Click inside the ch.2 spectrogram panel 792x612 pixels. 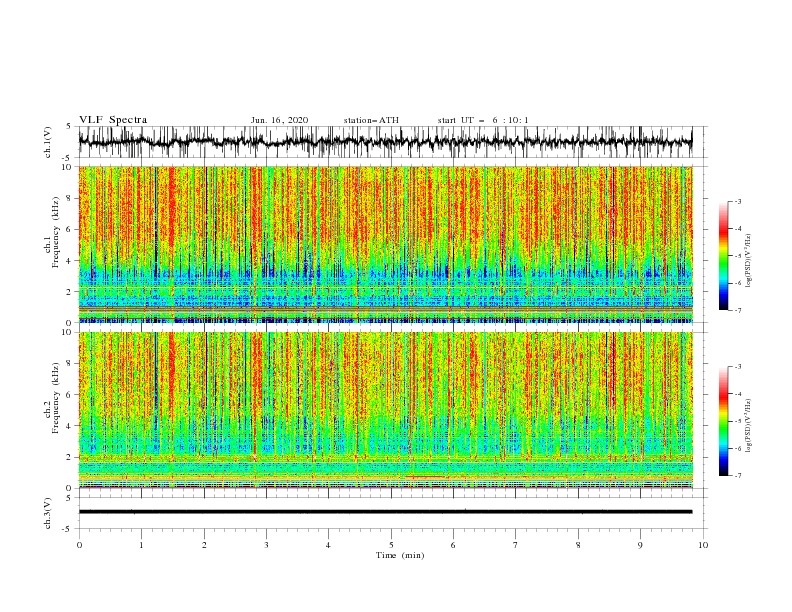tap(385, 410)
